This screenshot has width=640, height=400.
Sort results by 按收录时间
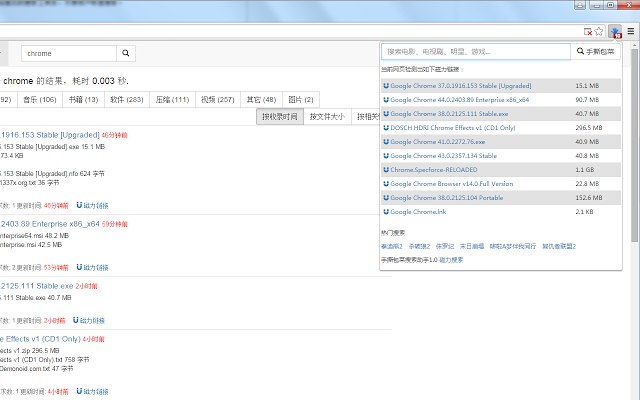click(x=280, y=117)
